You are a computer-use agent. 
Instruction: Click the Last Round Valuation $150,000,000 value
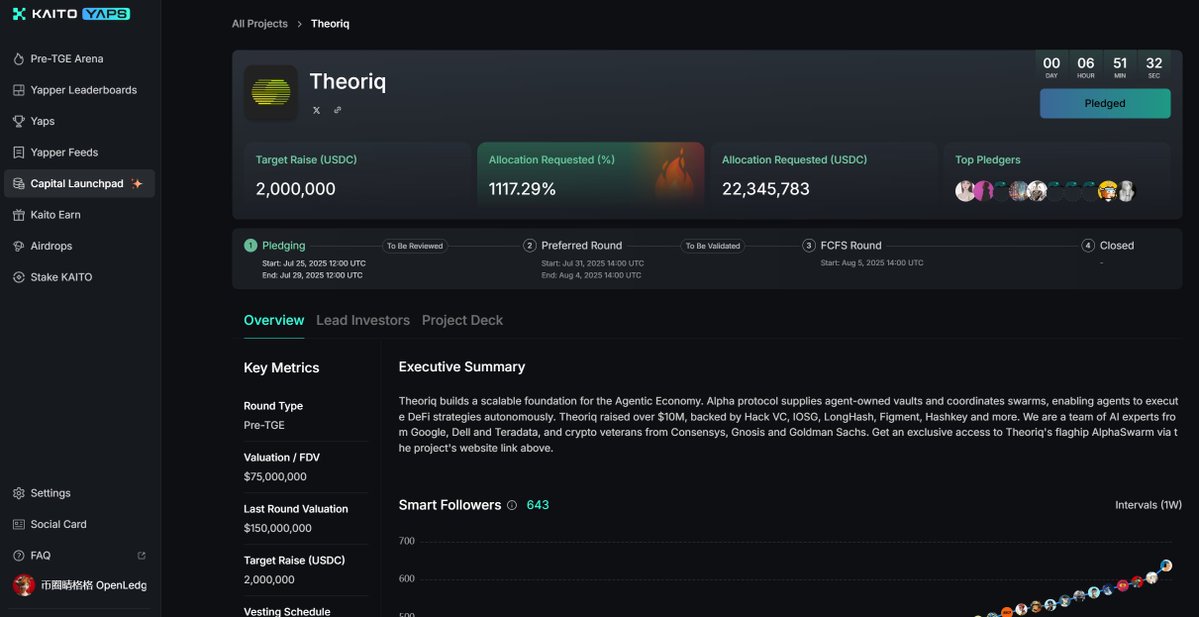click(278, 528)
